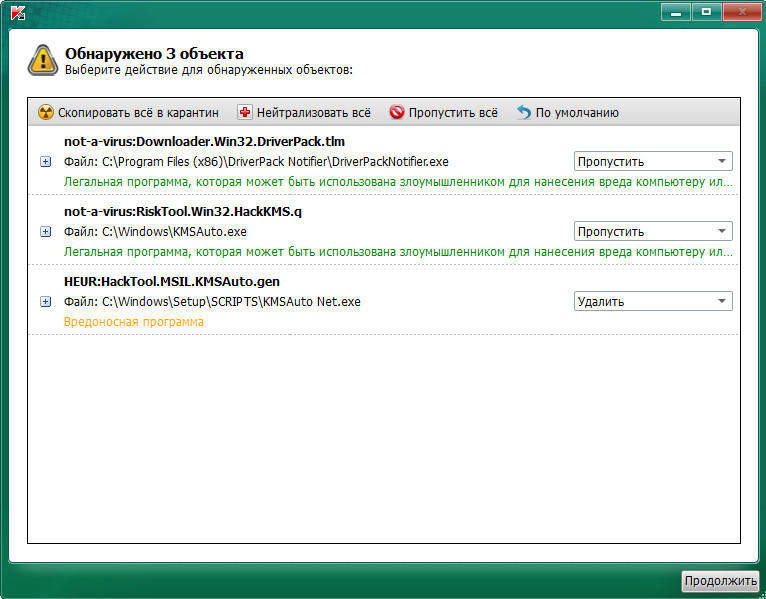This screenshot has width=766, height=599.
Task: Click the blue undo arrow default icon
Action: click(524, 112)
